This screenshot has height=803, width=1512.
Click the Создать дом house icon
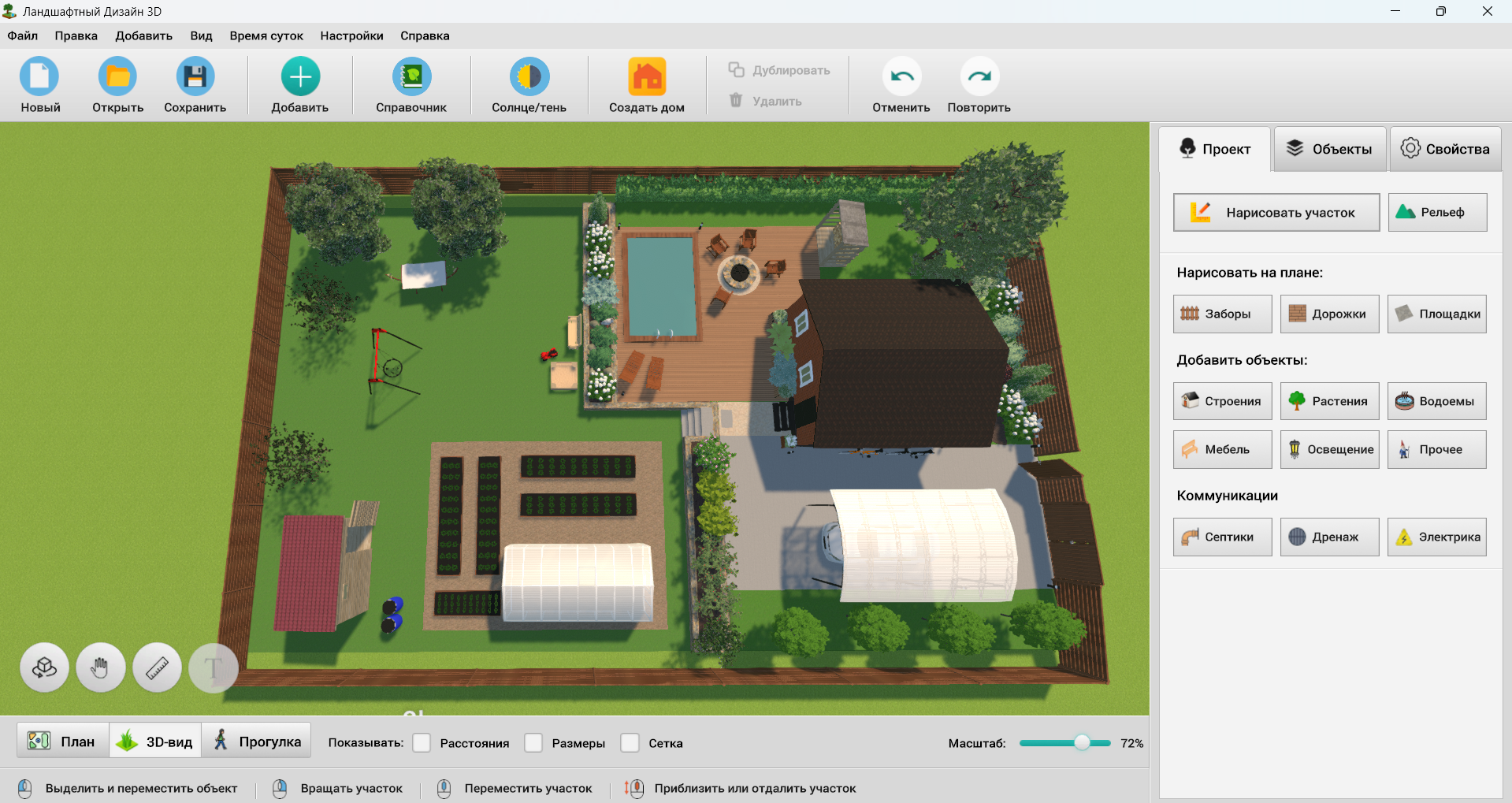tap(646, 77)
